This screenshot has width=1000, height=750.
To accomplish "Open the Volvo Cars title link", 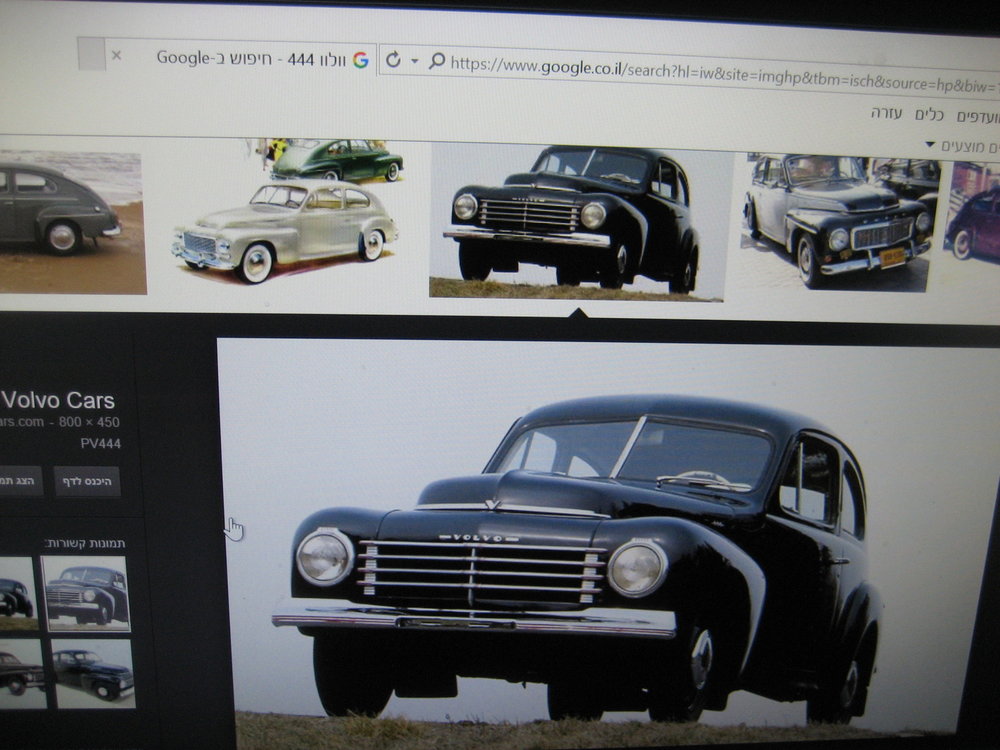I will click(57, 401).
